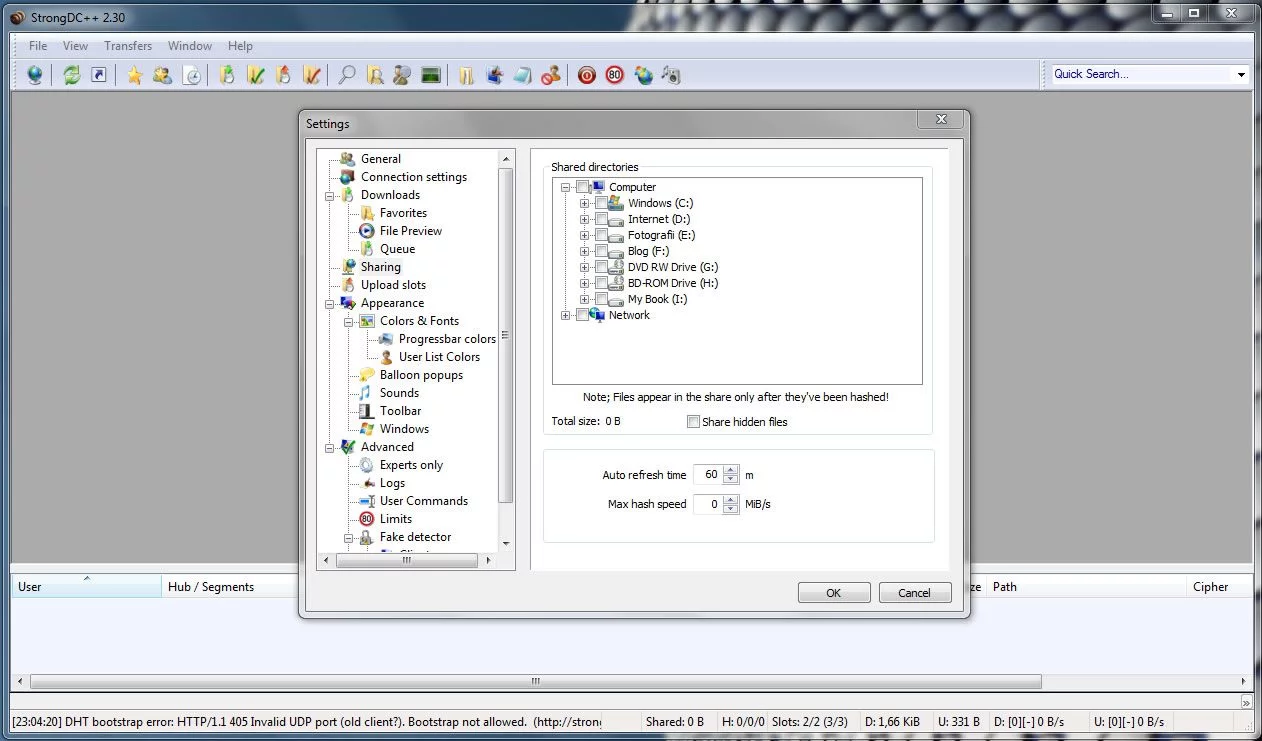Open the Quick Search dropdown arrow

pyautogui.click(x=1241, y=74)
